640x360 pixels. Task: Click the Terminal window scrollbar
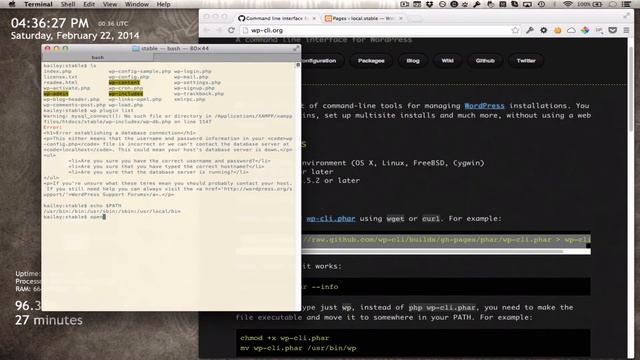click(x=298, y=64)
